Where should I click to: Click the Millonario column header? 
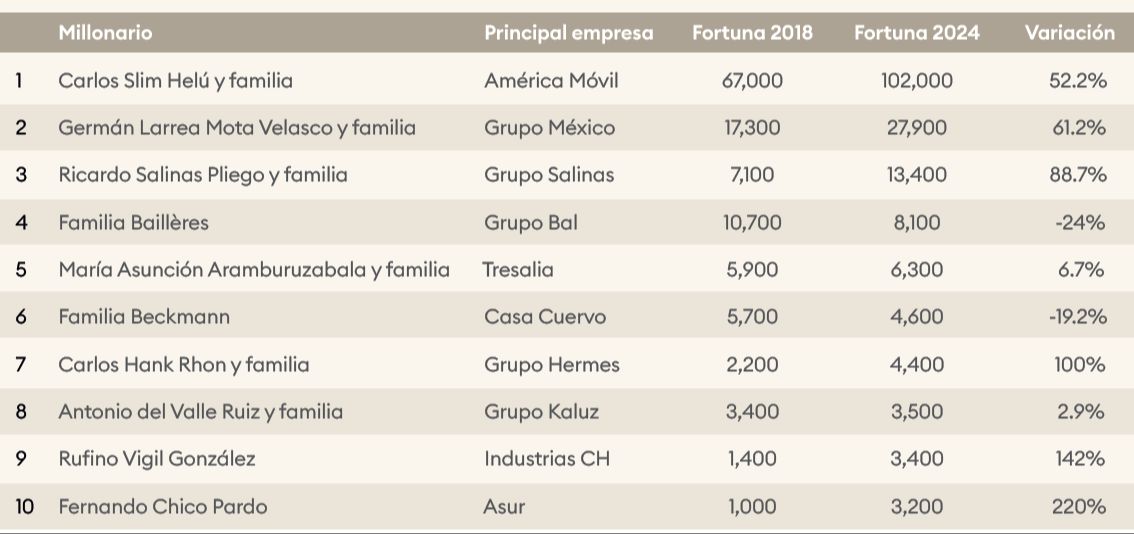pyautogui.click(x=105, y=32)
